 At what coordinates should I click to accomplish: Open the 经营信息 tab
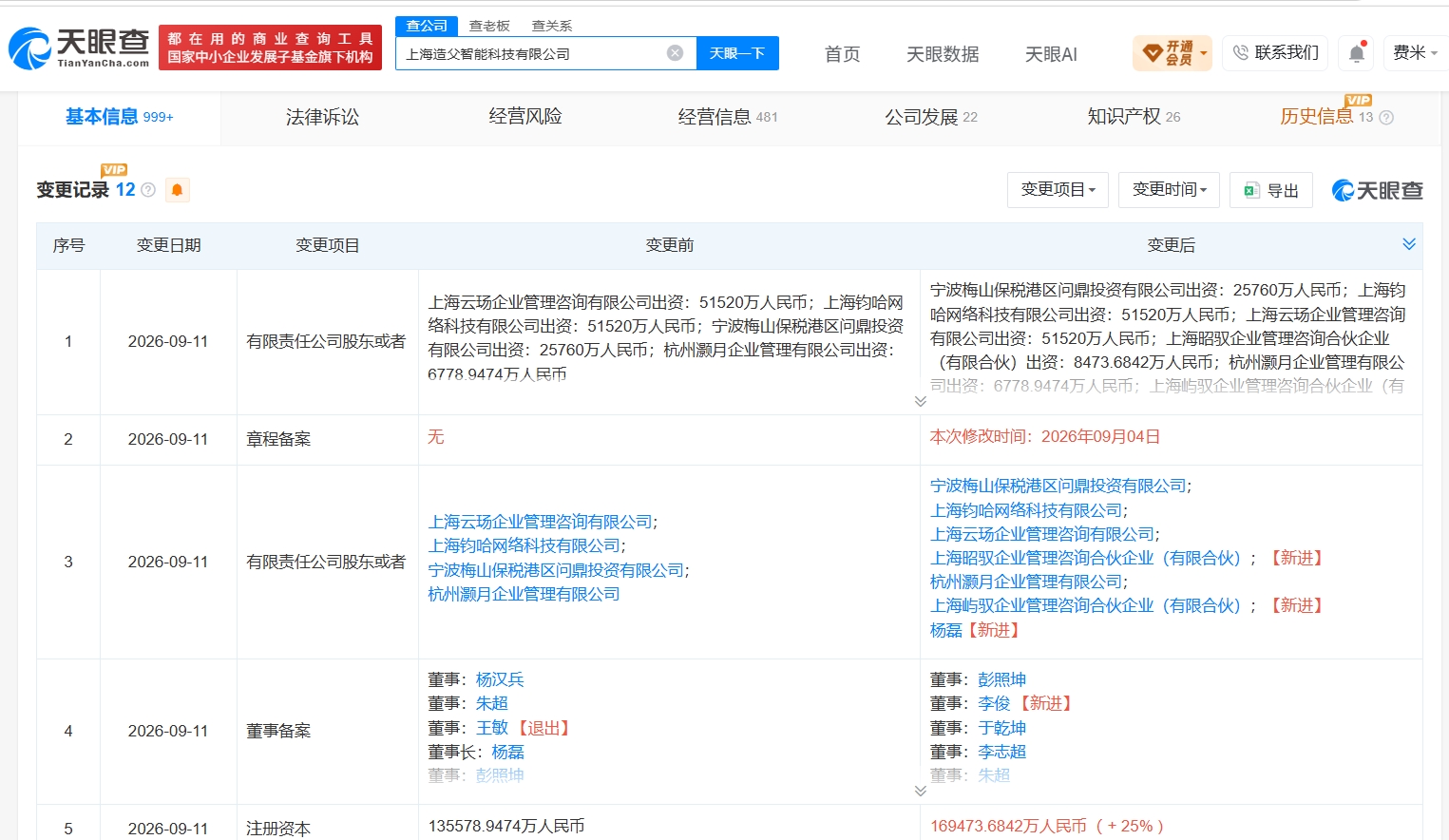pos(728,117)
